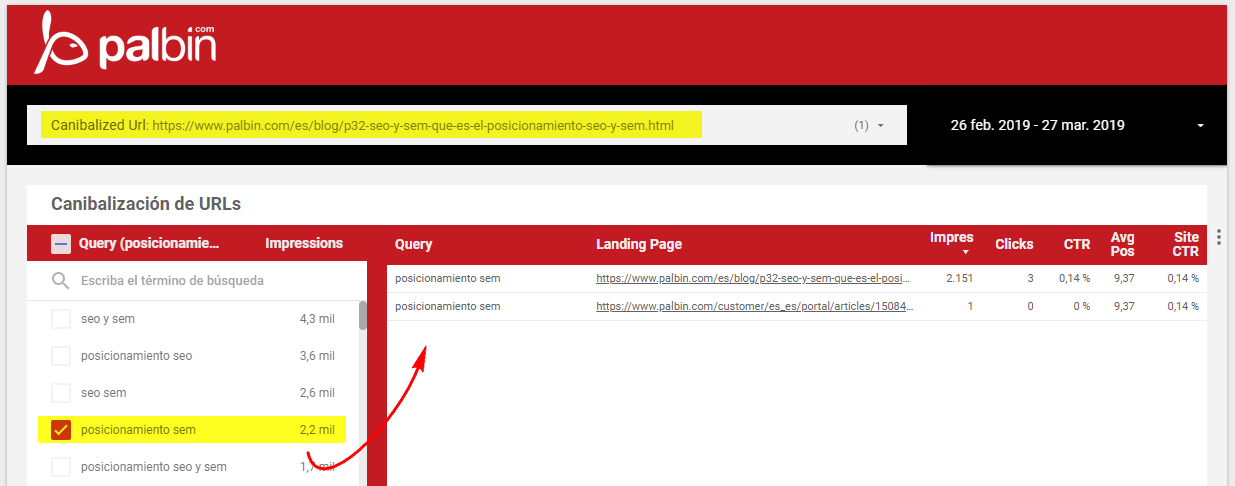Viewport: 1235px width, 486px height.
Task: Check the 'posicionamiento seo' query checkbox
Action: coord(61,356)
